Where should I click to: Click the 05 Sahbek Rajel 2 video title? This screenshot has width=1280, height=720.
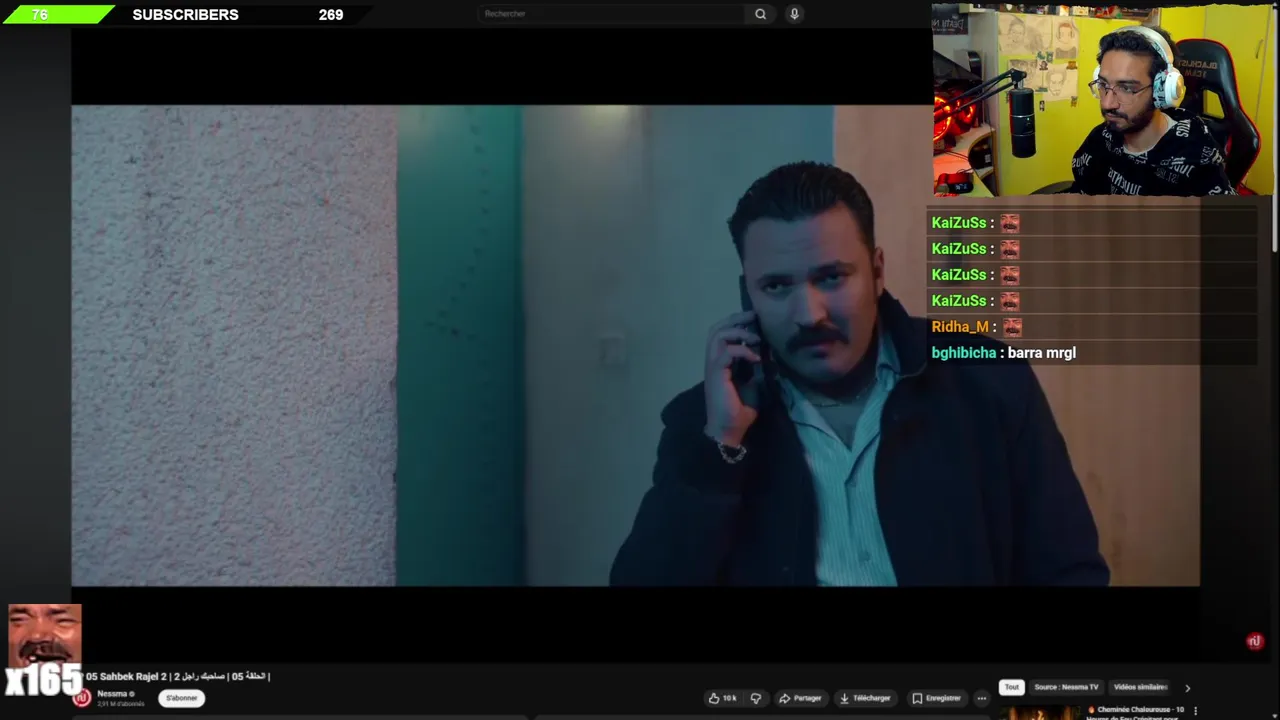pyautogui.click(x=178, y=677)
